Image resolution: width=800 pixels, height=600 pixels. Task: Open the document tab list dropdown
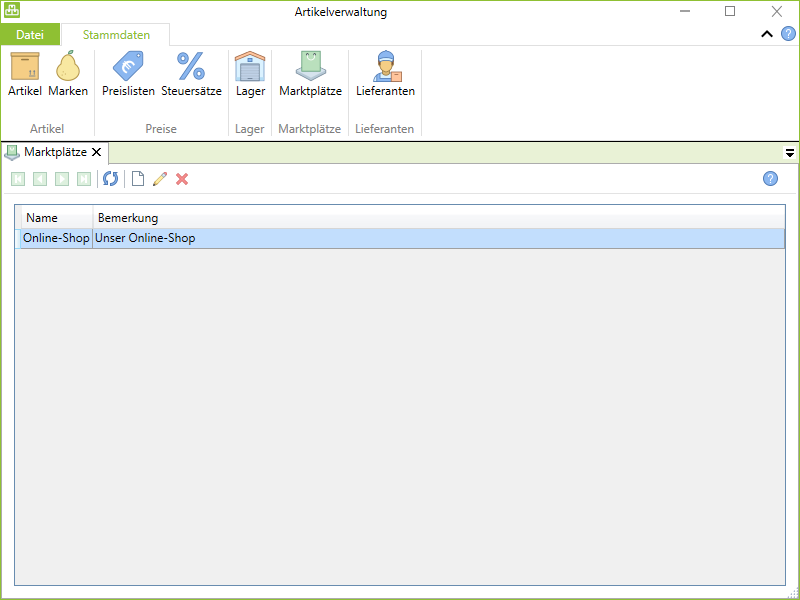(x=789, y=153)
